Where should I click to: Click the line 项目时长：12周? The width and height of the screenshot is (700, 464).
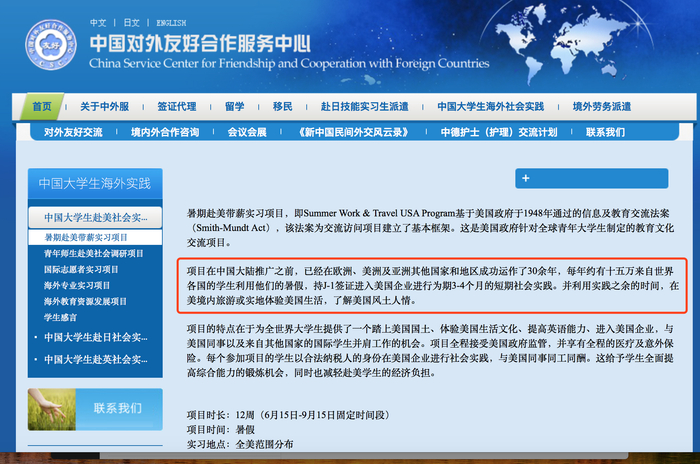coord(288,415)
